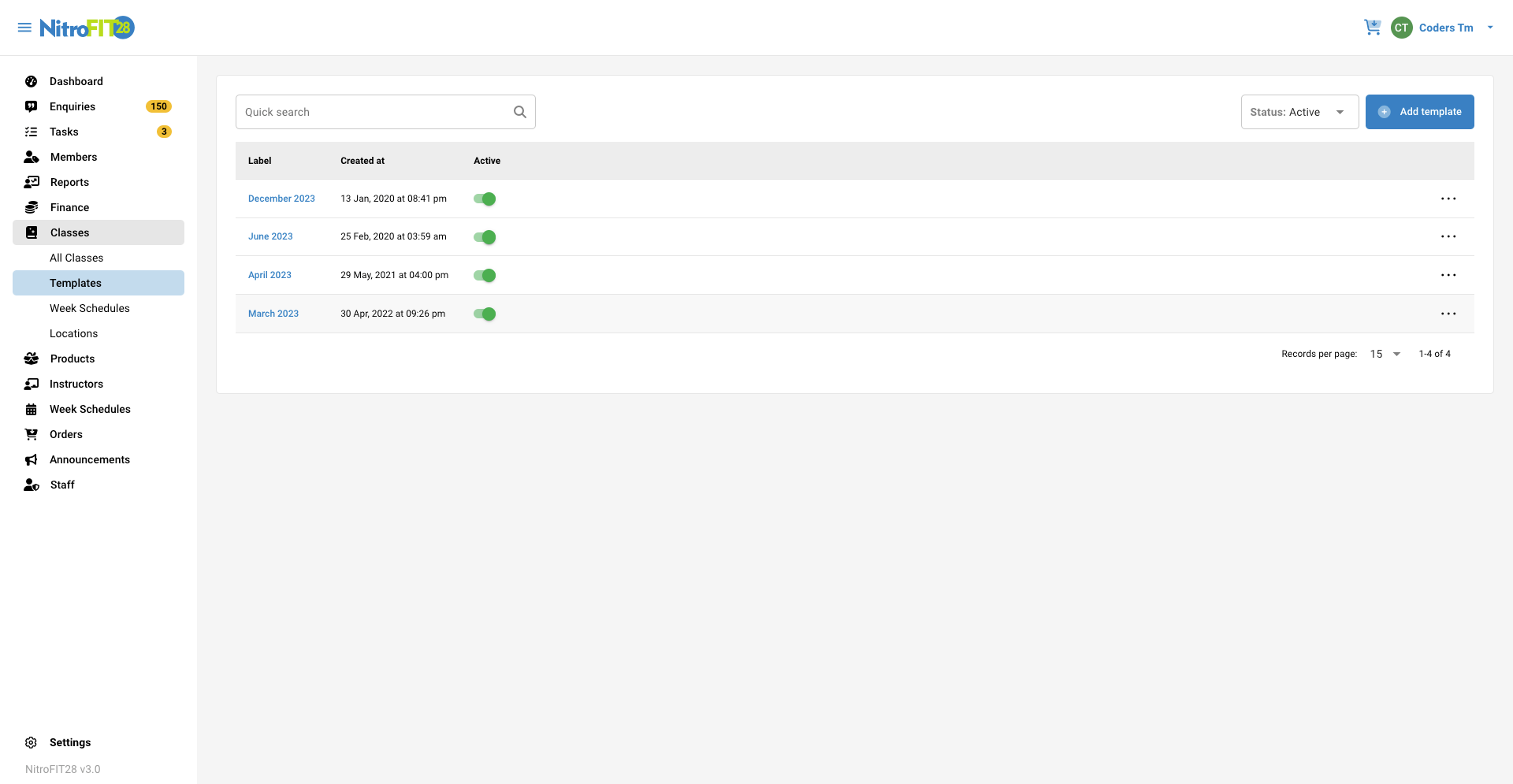Click the Add template button
This screenshot has width=1513, height=784.
tap(1420, 111)
